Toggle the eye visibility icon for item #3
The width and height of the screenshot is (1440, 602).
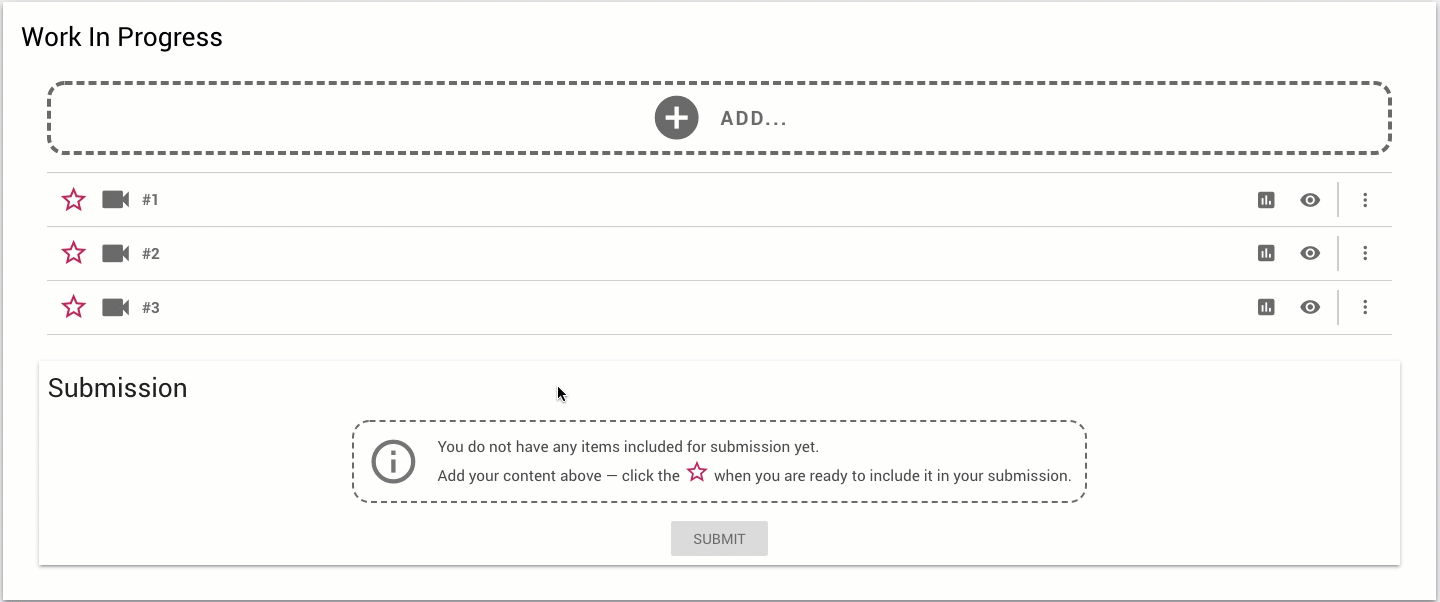(1310, 308)
